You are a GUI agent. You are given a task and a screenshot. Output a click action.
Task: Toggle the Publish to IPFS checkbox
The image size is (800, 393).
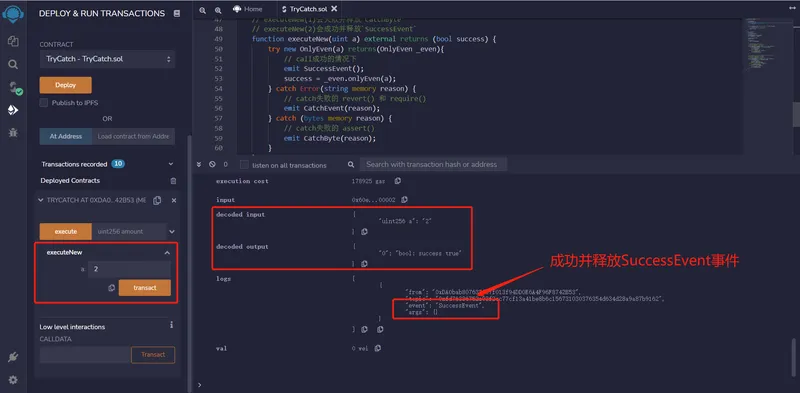43,103
